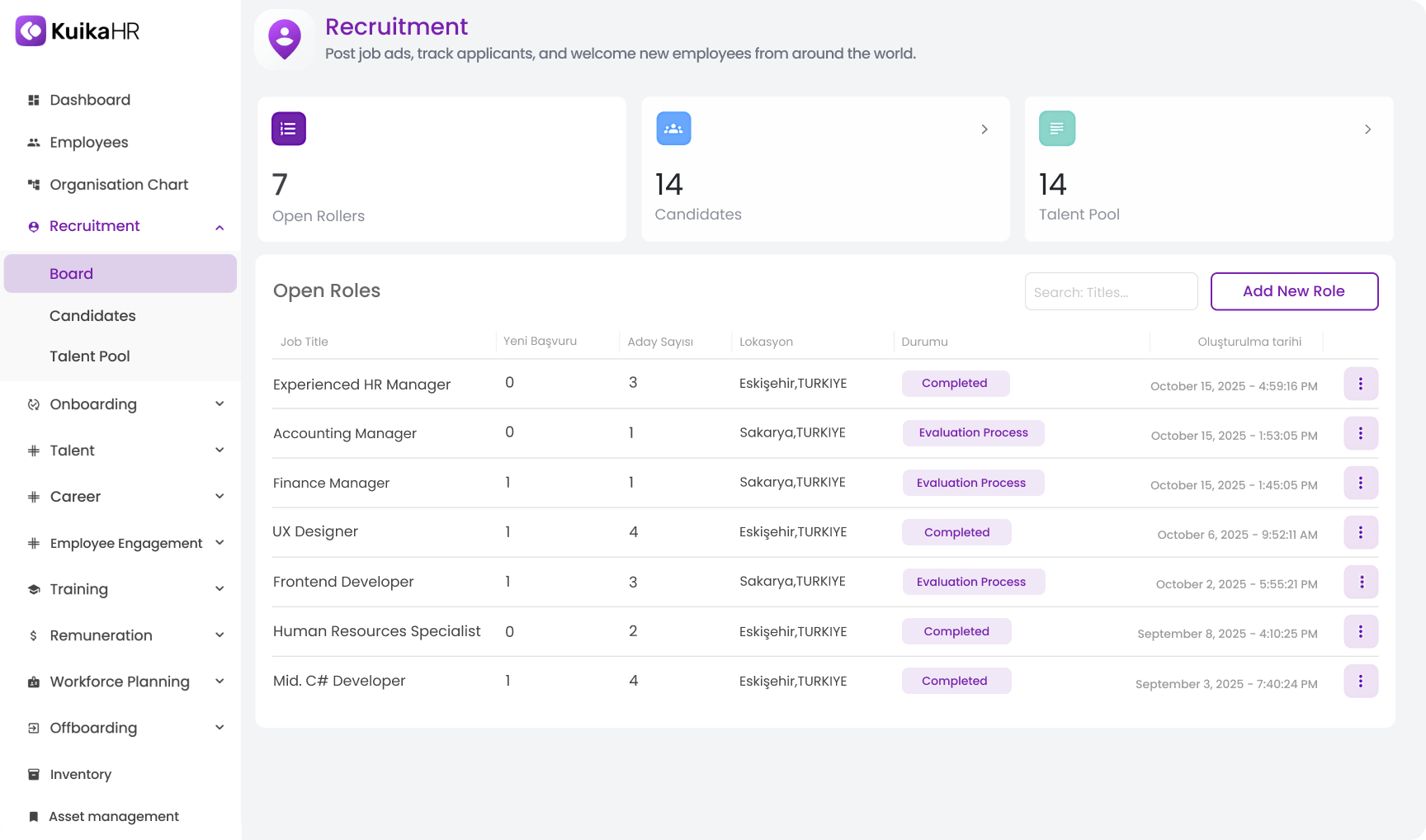The width and height of the screenshot is (1426, 840).
Task: Open the KuikaHR logo icon
Action: 30,31
